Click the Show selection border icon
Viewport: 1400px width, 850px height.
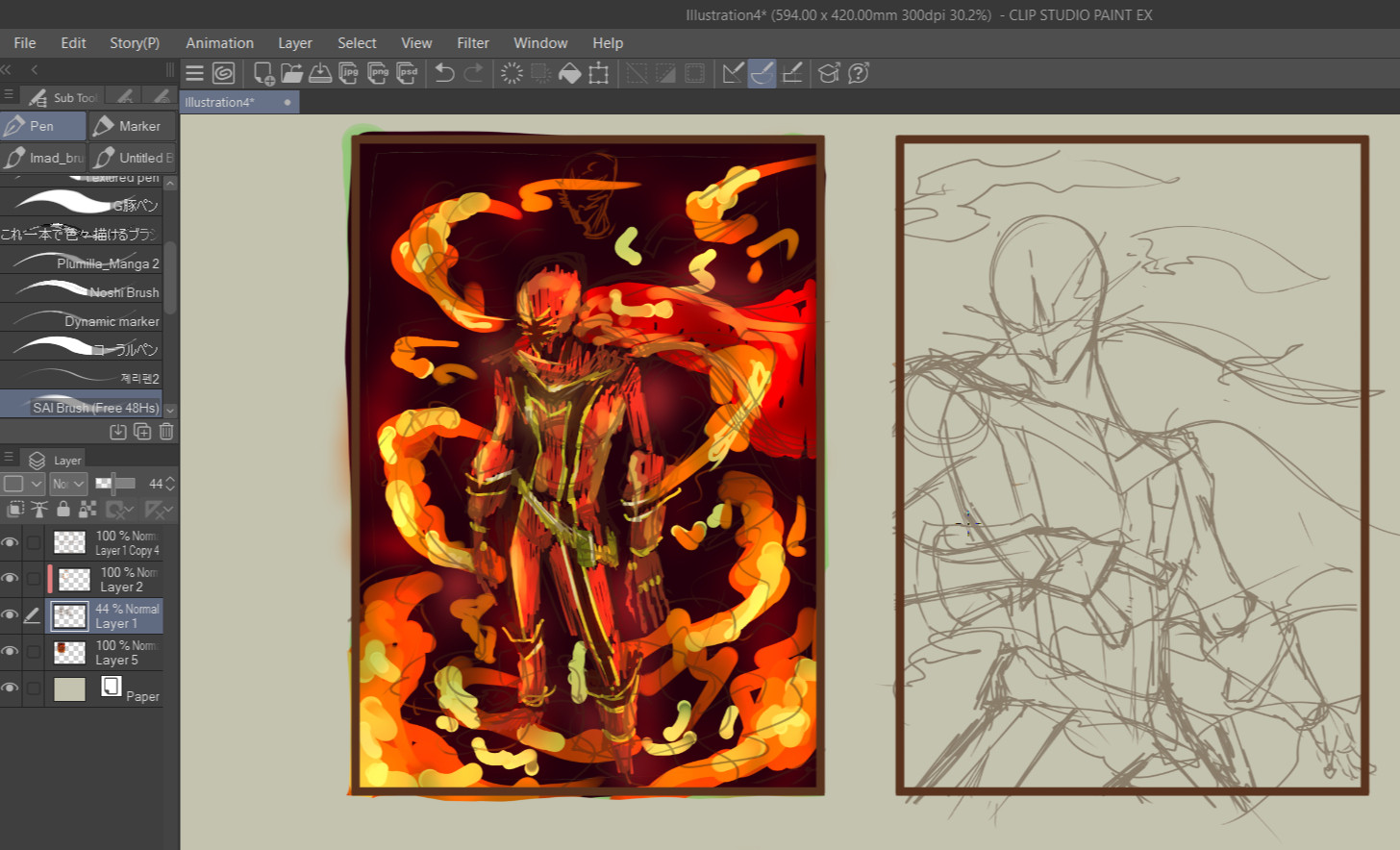pos(694,73)
